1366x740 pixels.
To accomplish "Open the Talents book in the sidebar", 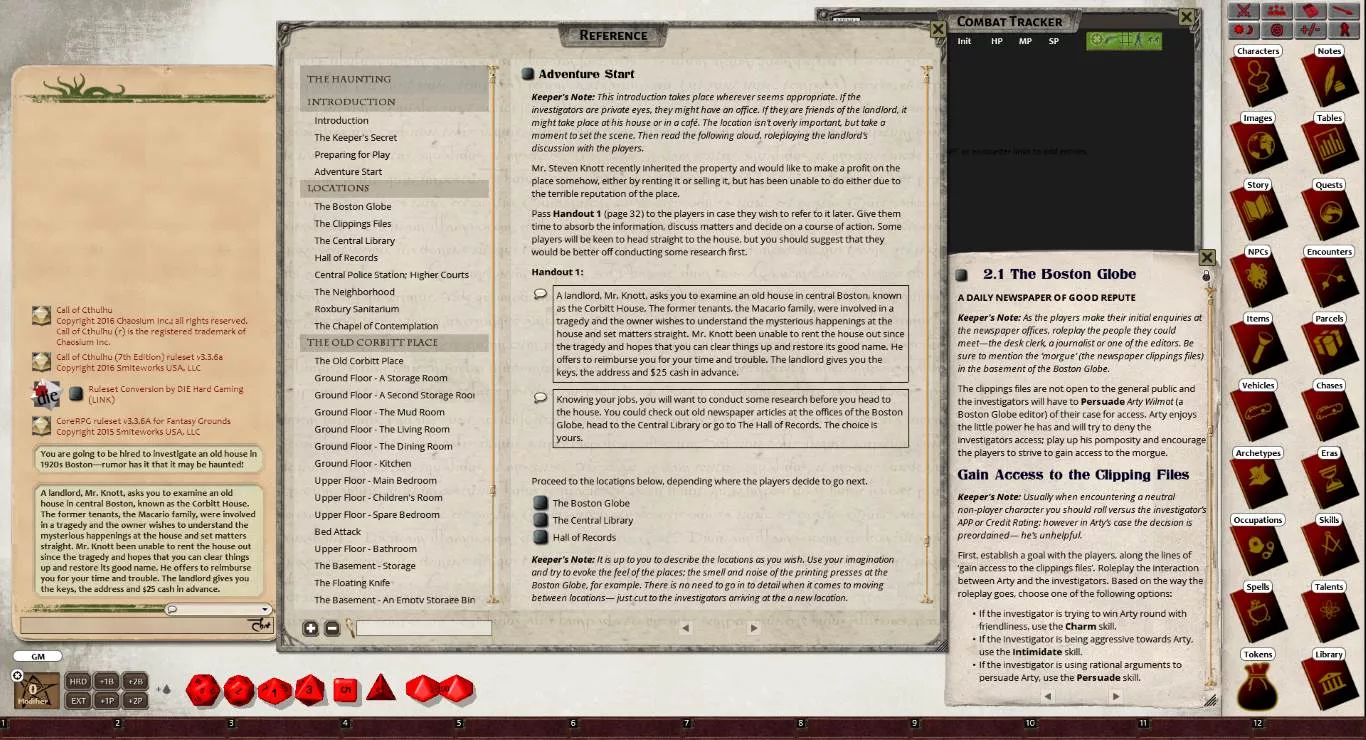I will click(1329, 613).
